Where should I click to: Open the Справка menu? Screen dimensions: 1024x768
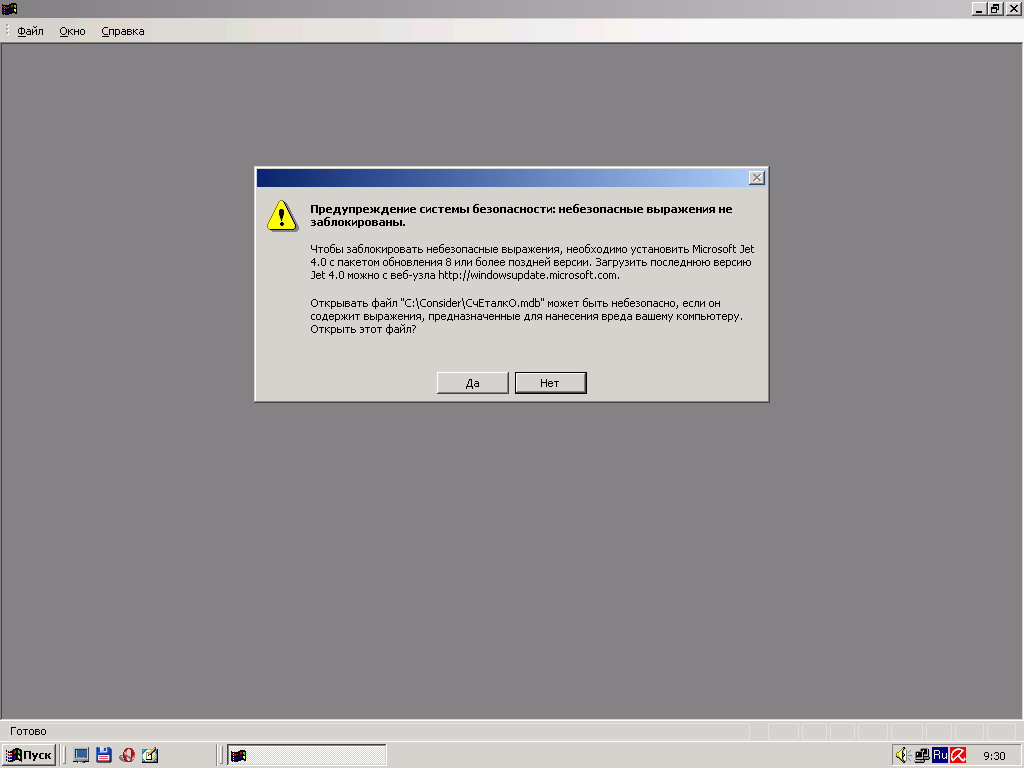coord(123,31)
